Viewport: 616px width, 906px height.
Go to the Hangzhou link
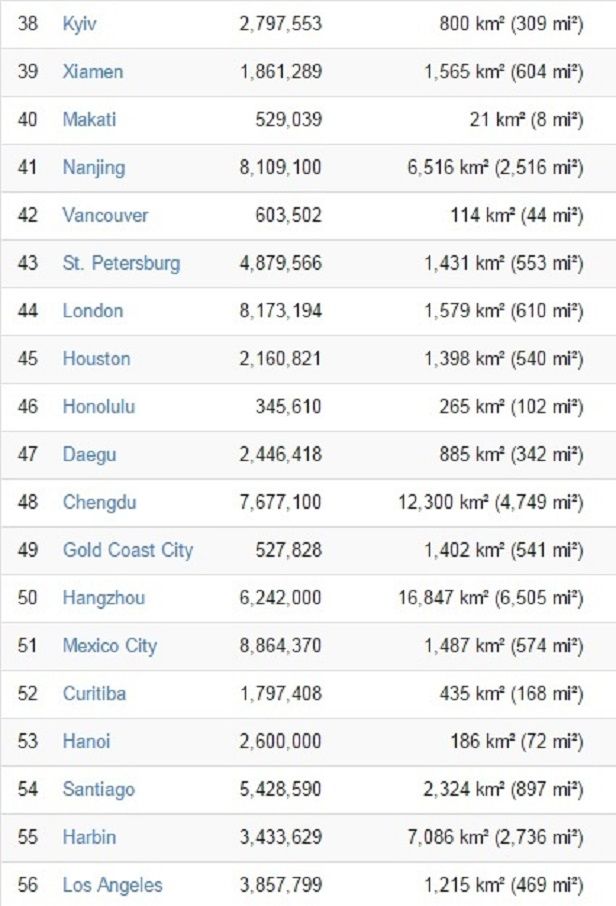point(103,598)
